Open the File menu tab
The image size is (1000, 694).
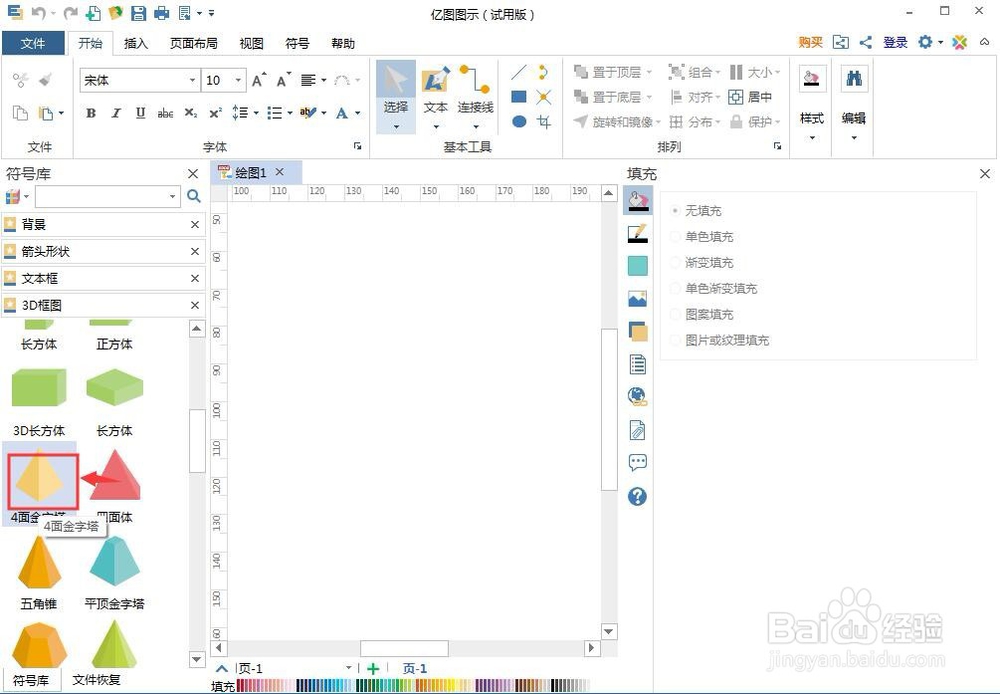(33, 43)
